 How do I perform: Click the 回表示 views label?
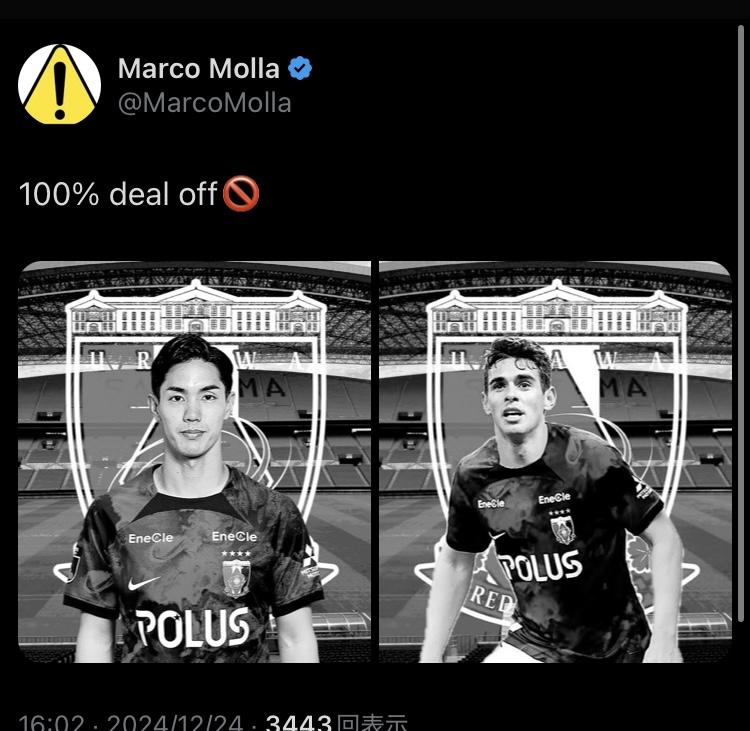pyautogui.click(x=372, y=722)
